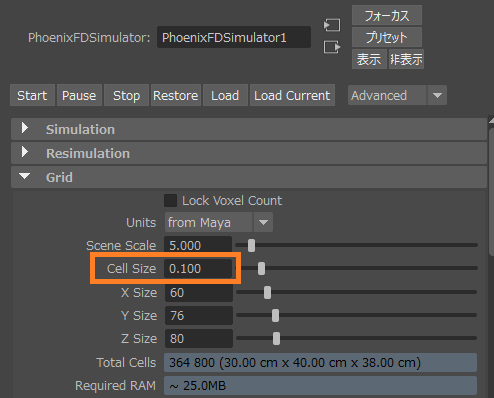Click the Scene Scale slider handle
This screenshot has width=494, height=398.
click(252, 245)
